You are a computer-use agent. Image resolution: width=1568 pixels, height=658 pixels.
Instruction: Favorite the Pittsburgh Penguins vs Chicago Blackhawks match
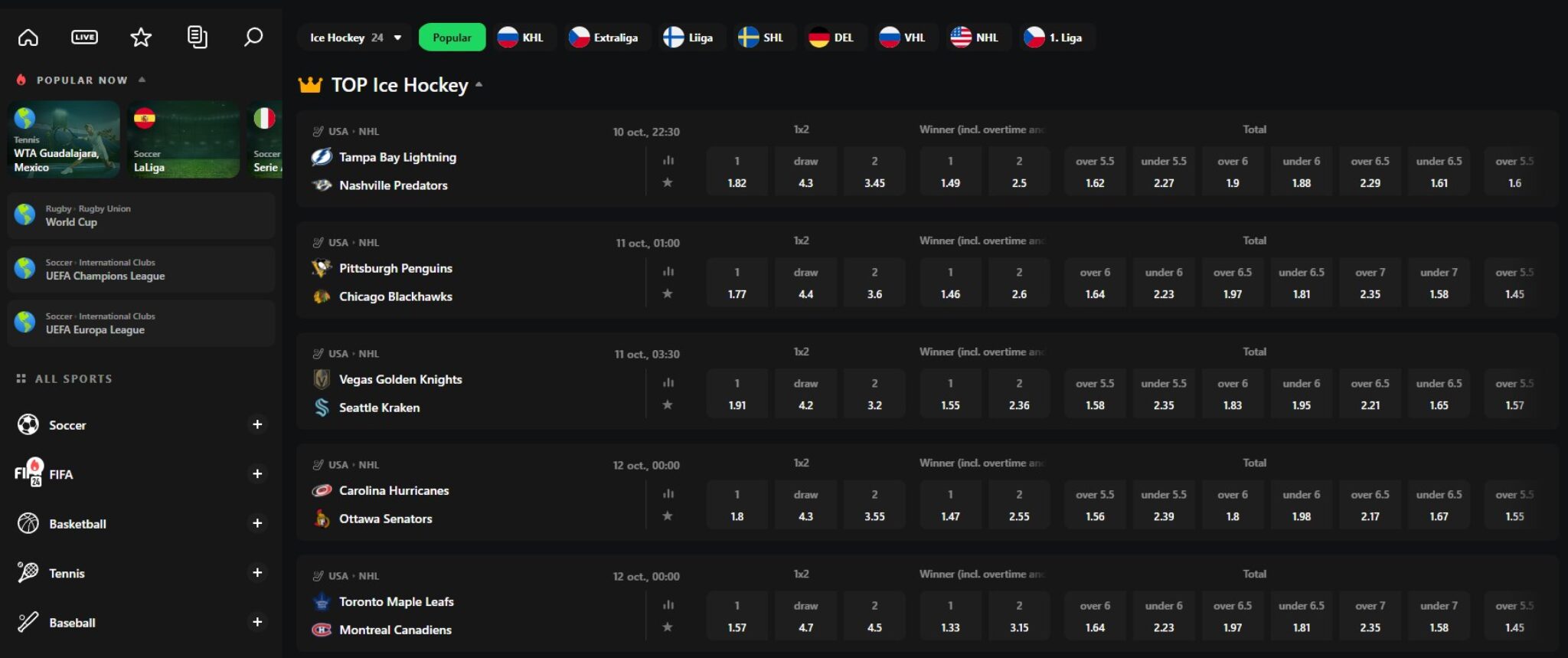click(x=668, y=293)
